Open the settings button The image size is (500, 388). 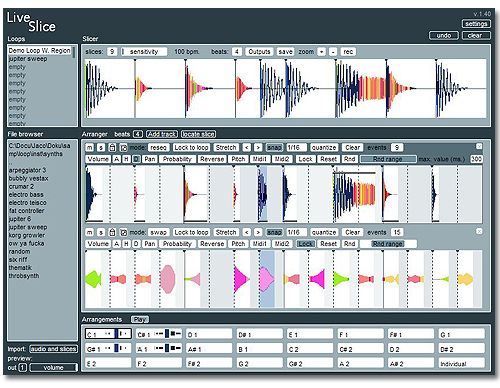(x=476, y=24)
